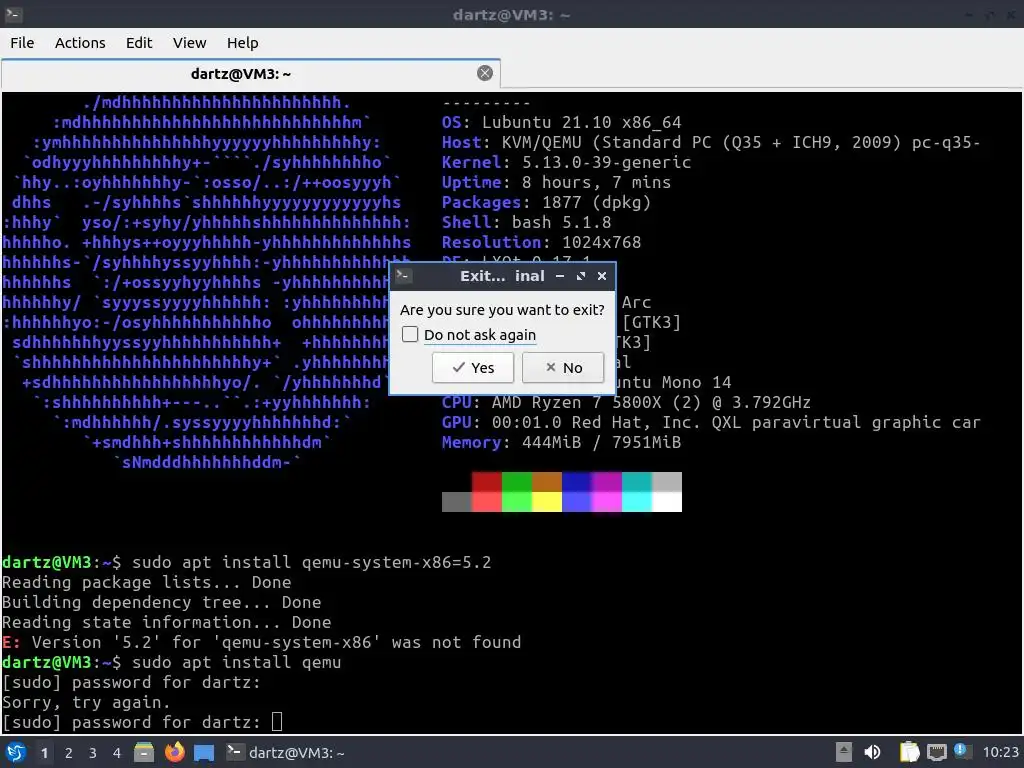Viewport: 1024px width, 768px height.
Task: Launch the file manager from the taskbar
Action: pos(144,752)
